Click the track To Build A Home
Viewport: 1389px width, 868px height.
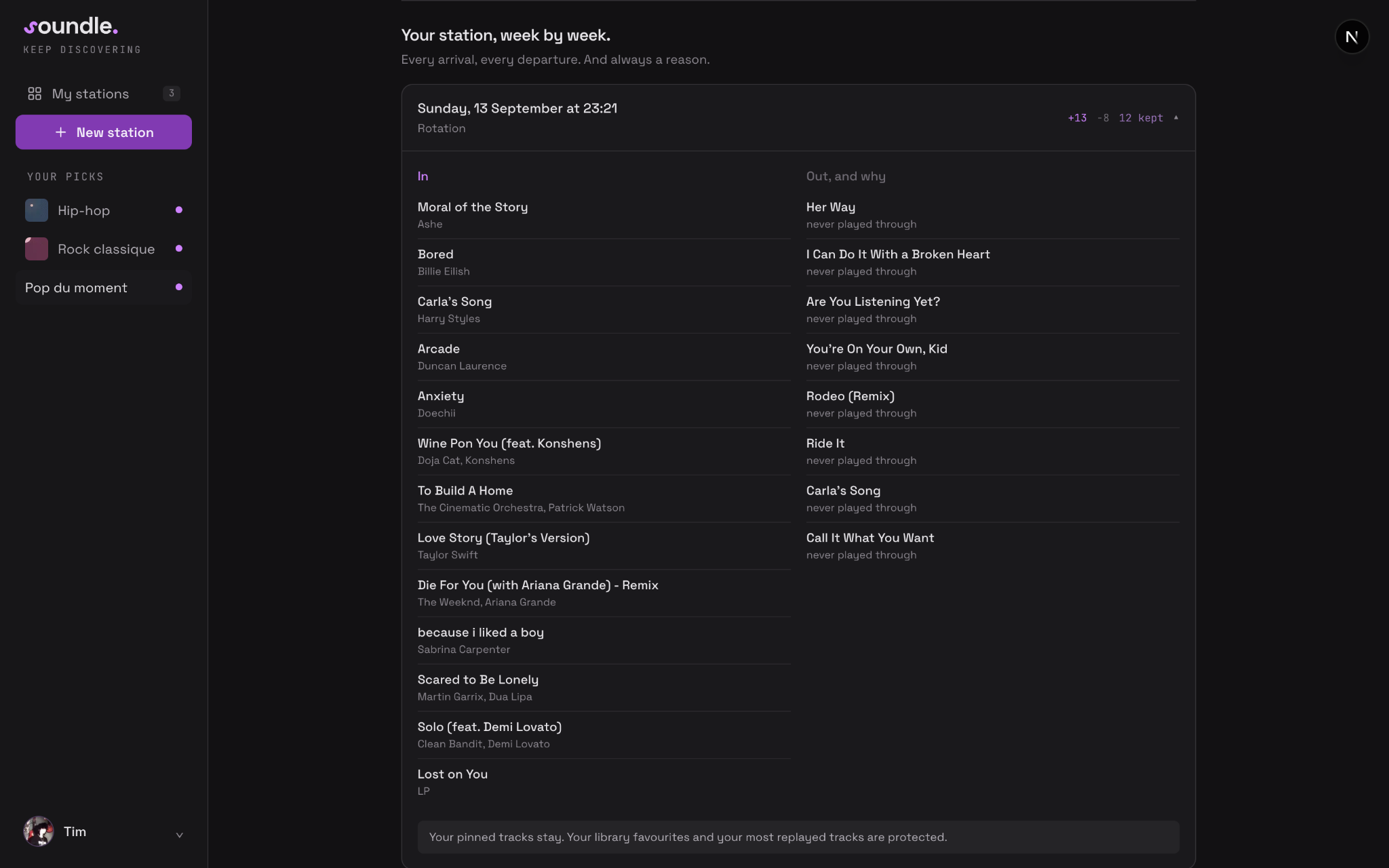pos(465,491)
